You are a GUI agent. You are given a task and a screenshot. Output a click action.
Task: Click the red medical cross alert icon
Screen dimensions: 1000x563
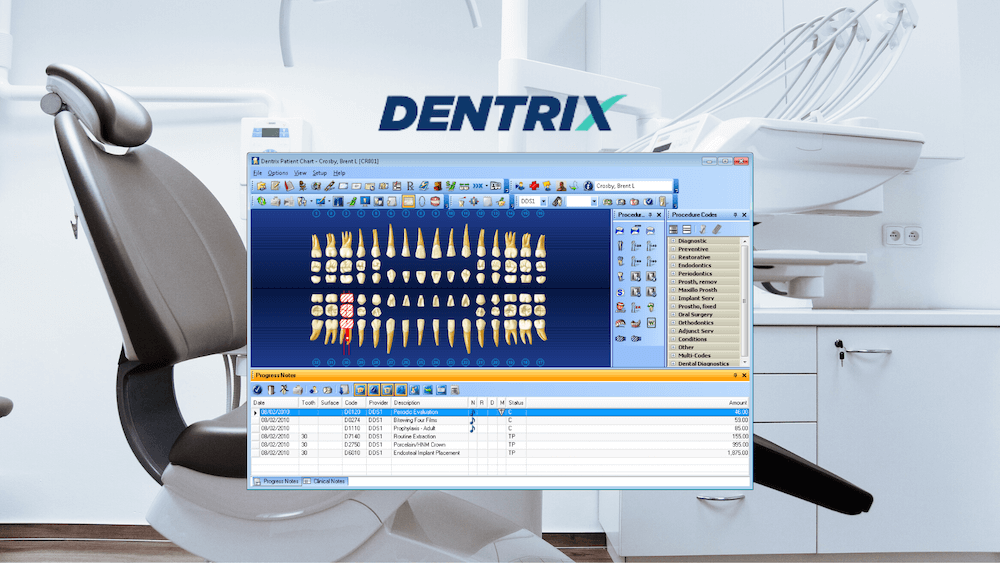point(534,186)
